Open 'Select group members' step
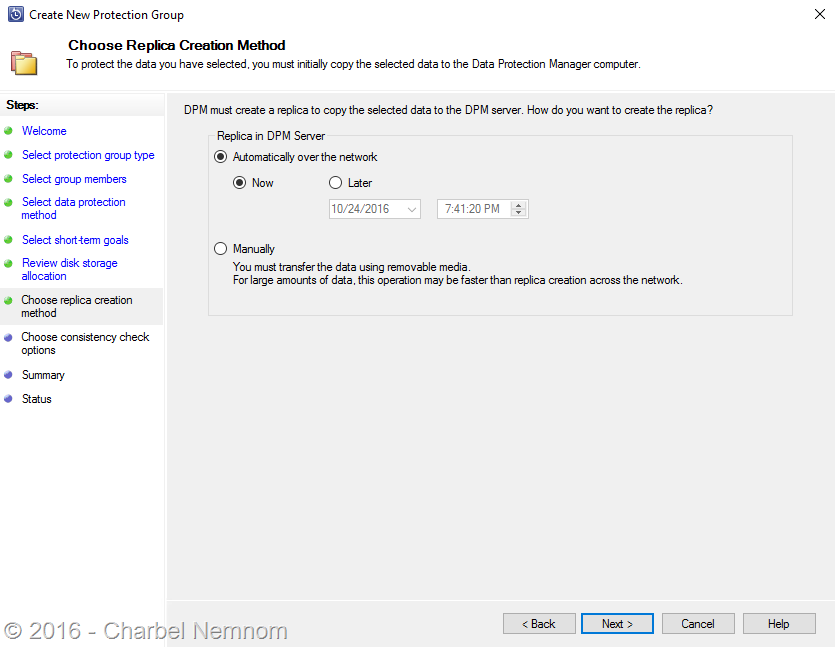 click(74, 179)
